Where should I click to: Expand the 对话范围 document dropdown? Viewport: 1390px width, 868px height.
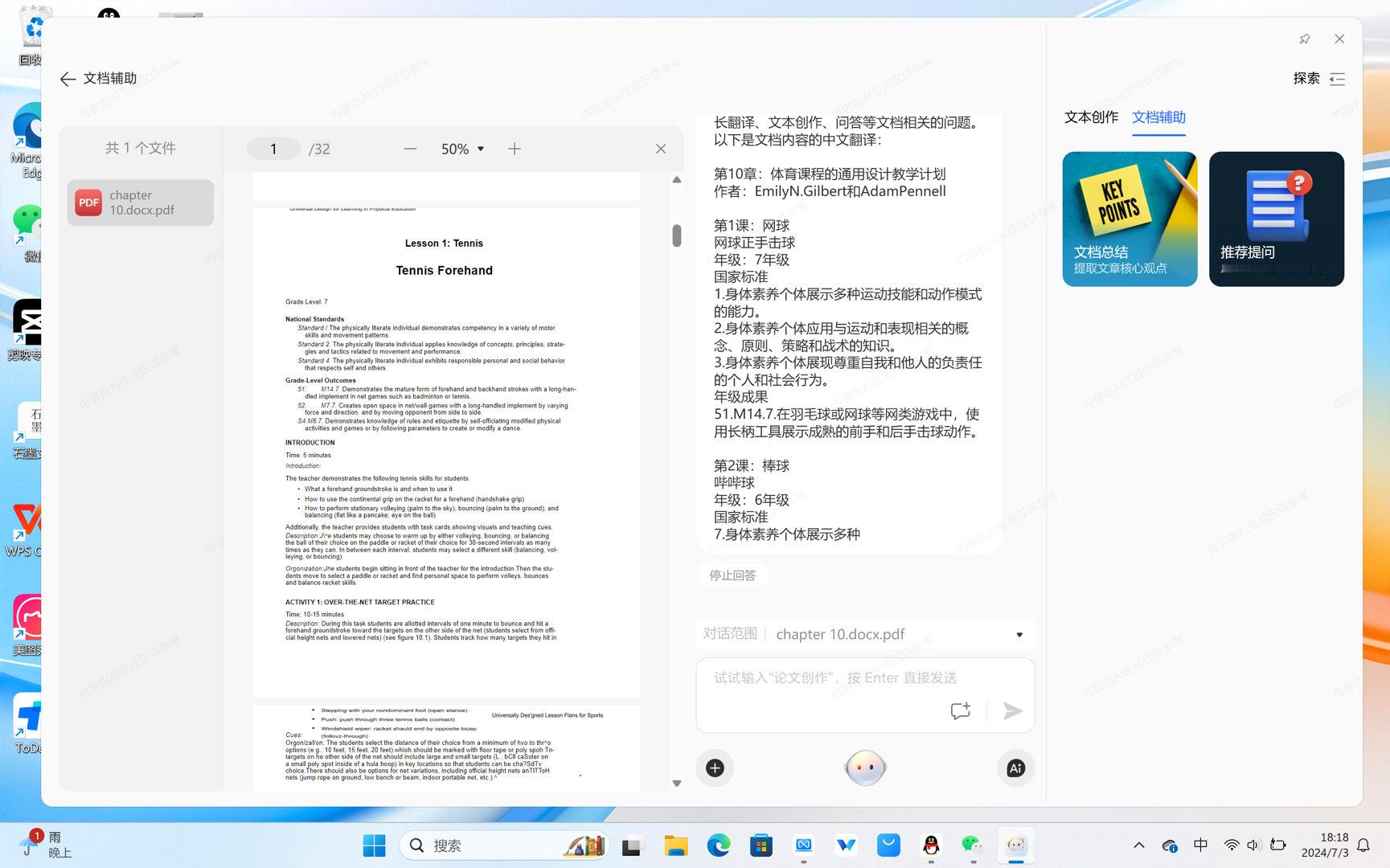point(1019,635)
